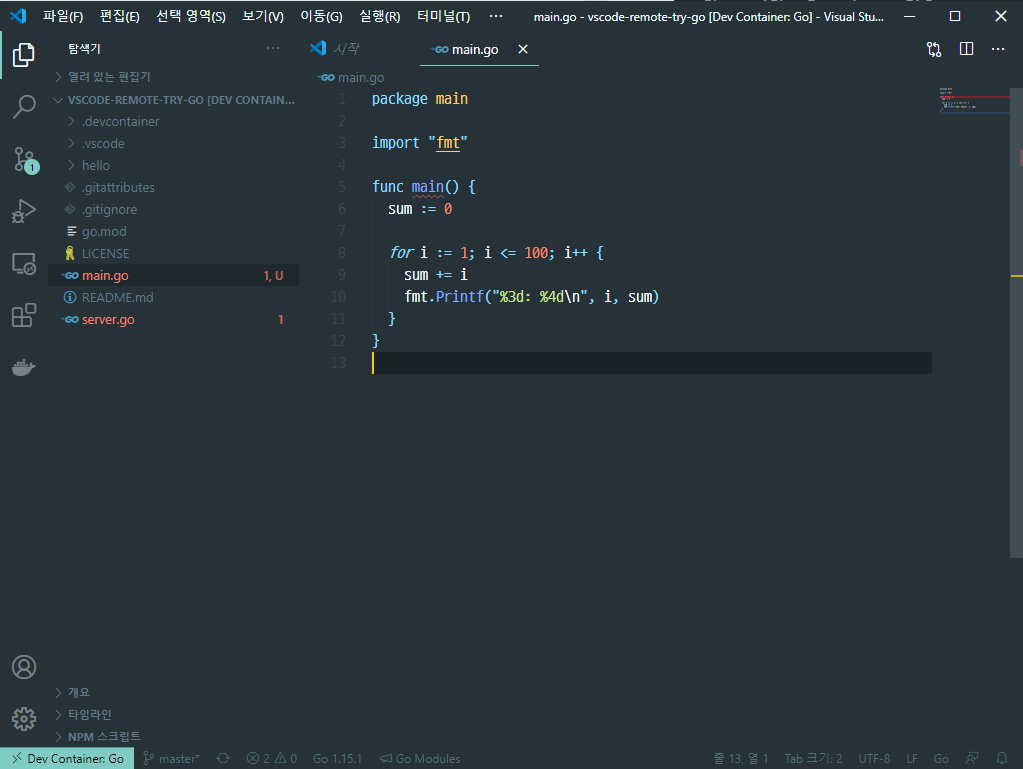Image resolution: width=1023 pixels, height=769 pixels.
Task: Open Explorer panel more actions ellipsis
Action: point(273,48)
